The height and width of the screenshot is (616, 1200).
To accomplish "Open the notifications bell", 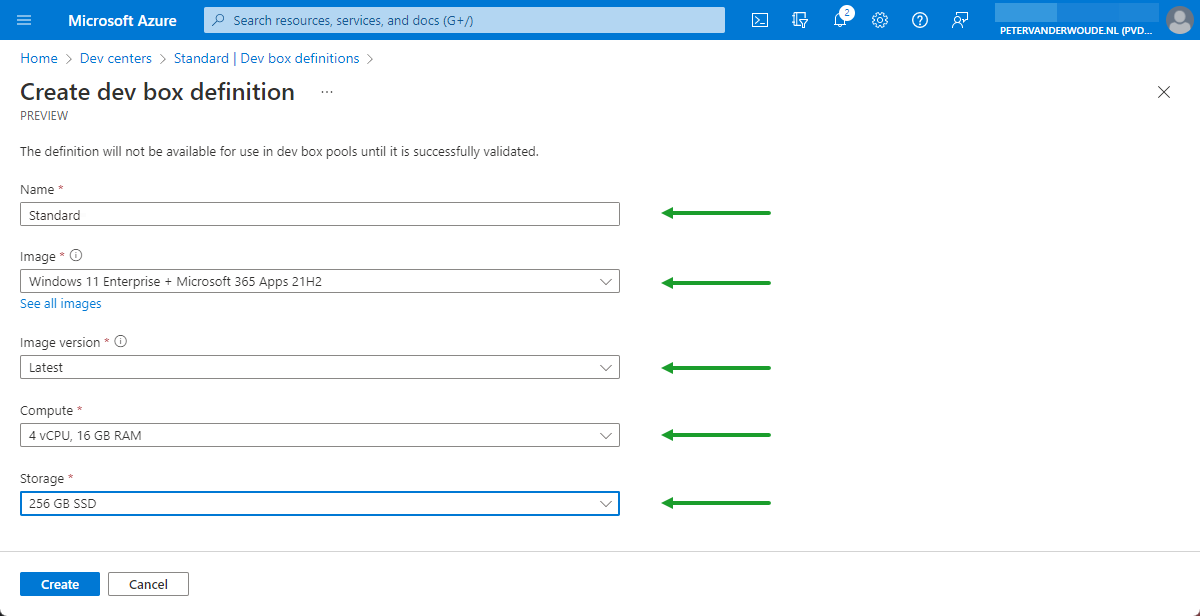I will click(x=840, y=20).
